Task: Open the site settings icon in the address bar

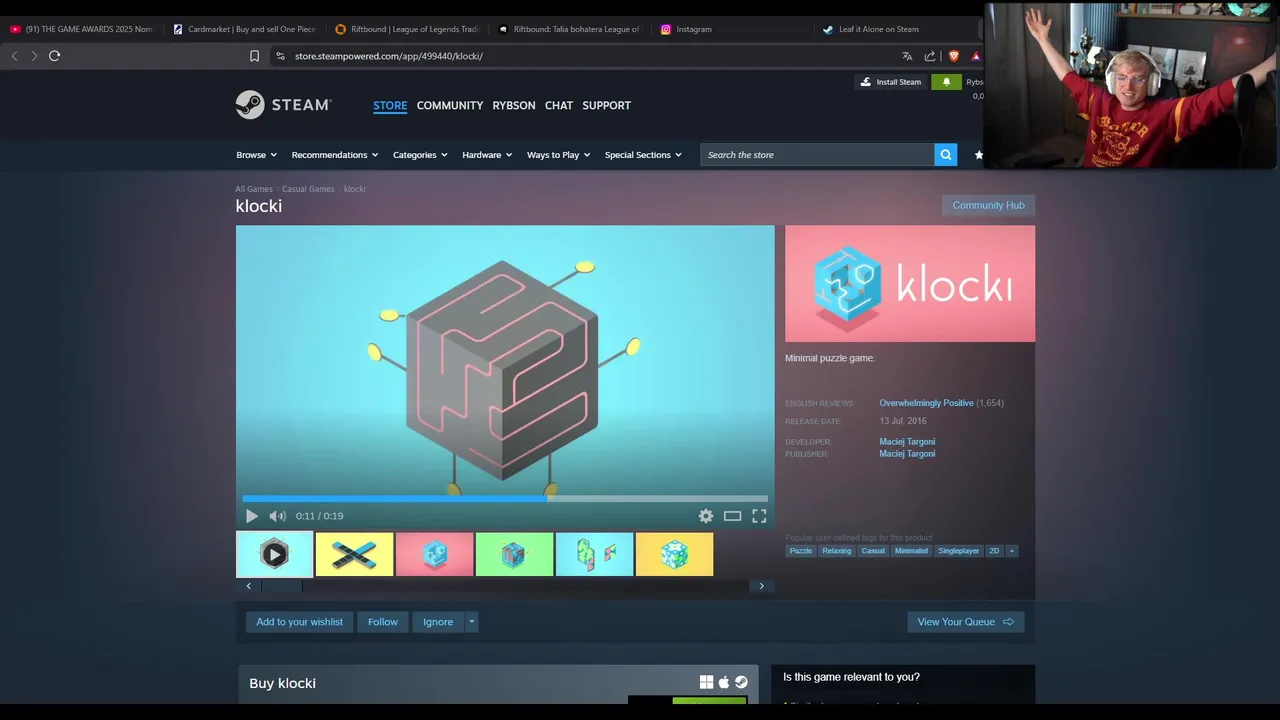Action: pos(280,56)
